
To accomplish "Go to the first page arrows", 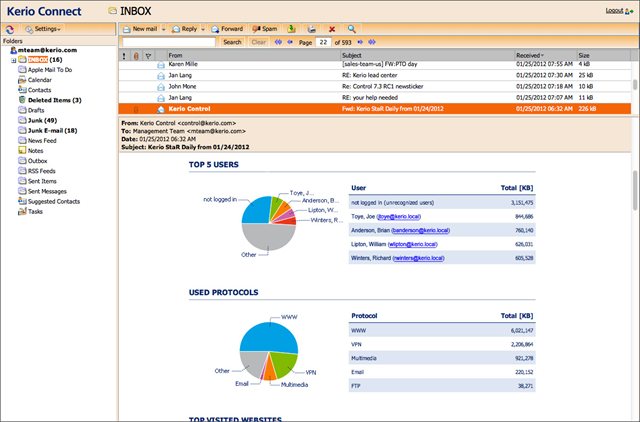I will (278, 42).
